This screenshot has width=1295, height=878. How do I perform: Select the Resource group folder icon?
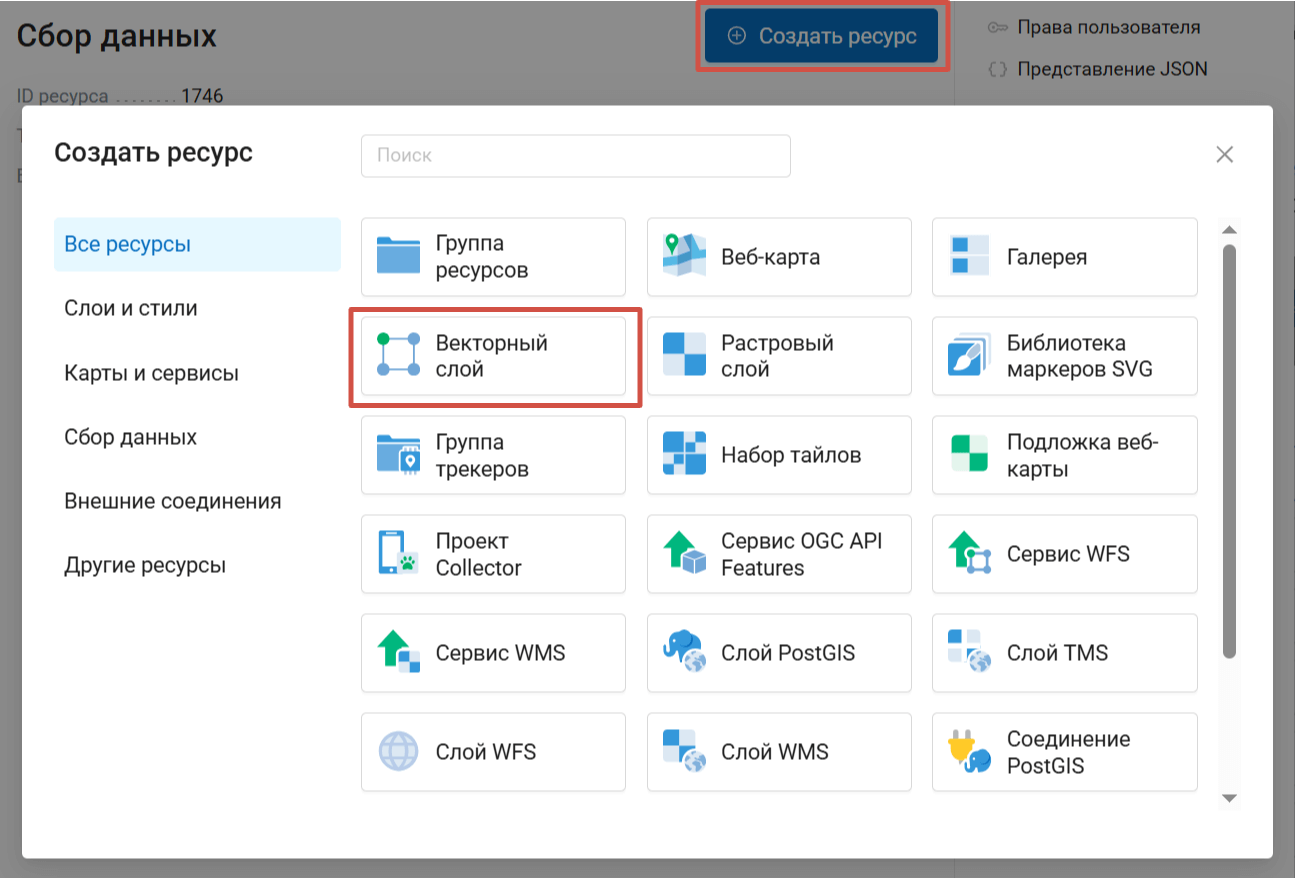(x=398, y=257)
